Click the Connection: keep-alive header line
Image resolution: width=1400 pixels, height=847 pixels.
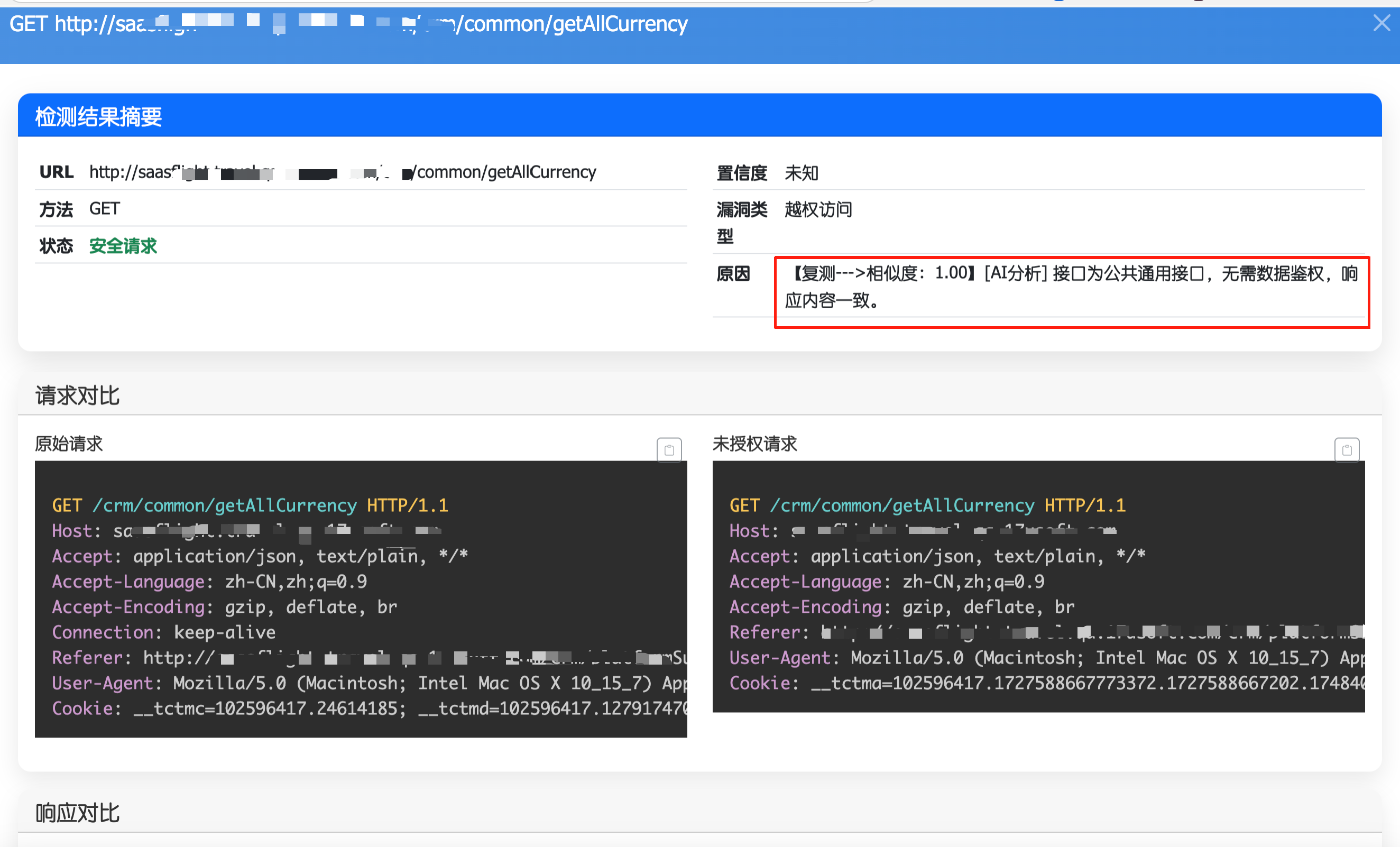click(x=164, y=632)
